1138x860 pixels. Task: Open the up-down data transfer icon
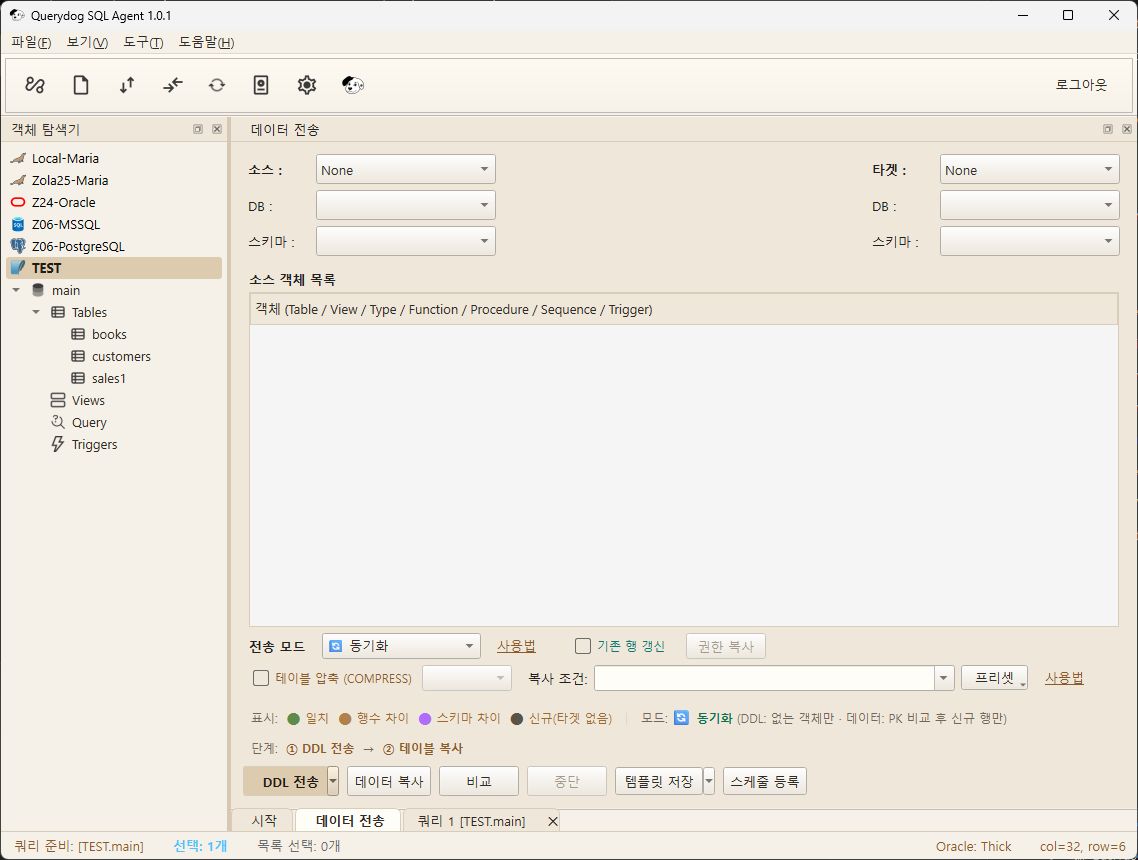click(x=127, y=85)
